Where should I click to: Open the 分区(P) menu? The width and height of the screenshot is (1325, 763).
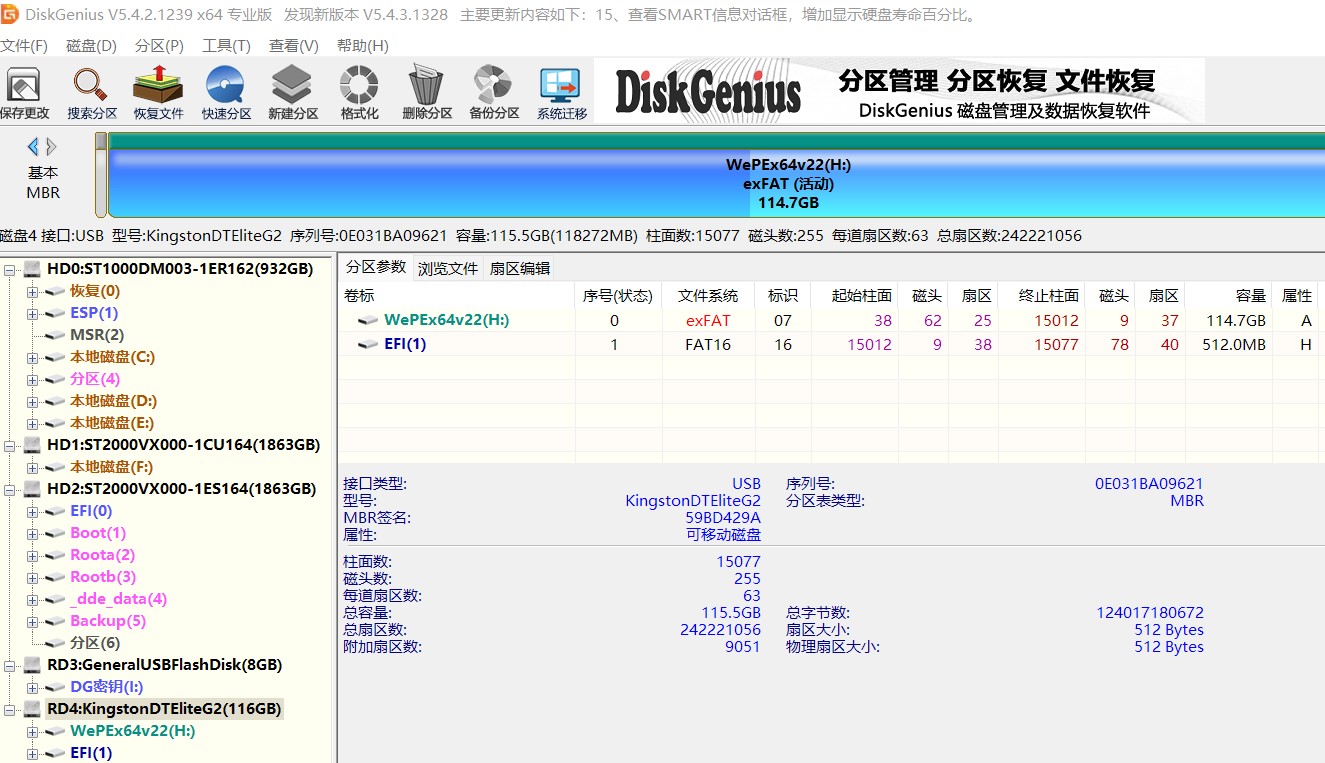click(159, 46)
